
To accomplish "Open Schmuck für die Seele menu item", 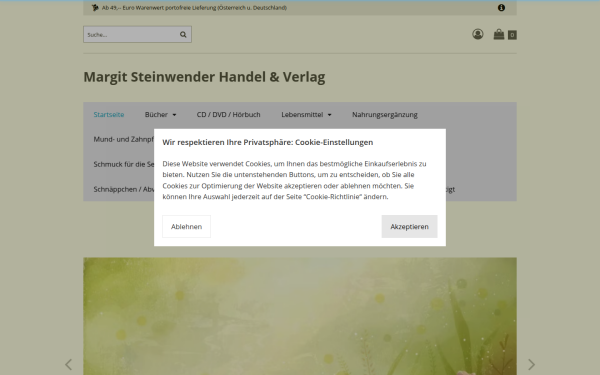I will point(124,164).
